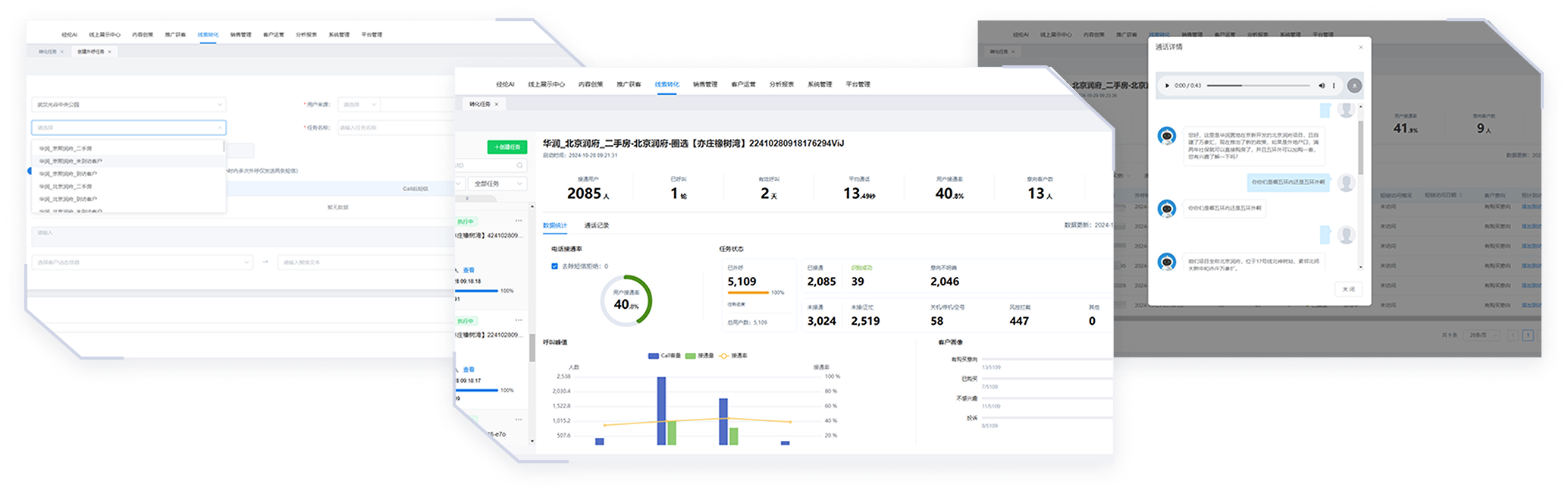The image size is (1568, 494).
Task: Open audio player three-dot options menu
Action: pos(1334,86)
